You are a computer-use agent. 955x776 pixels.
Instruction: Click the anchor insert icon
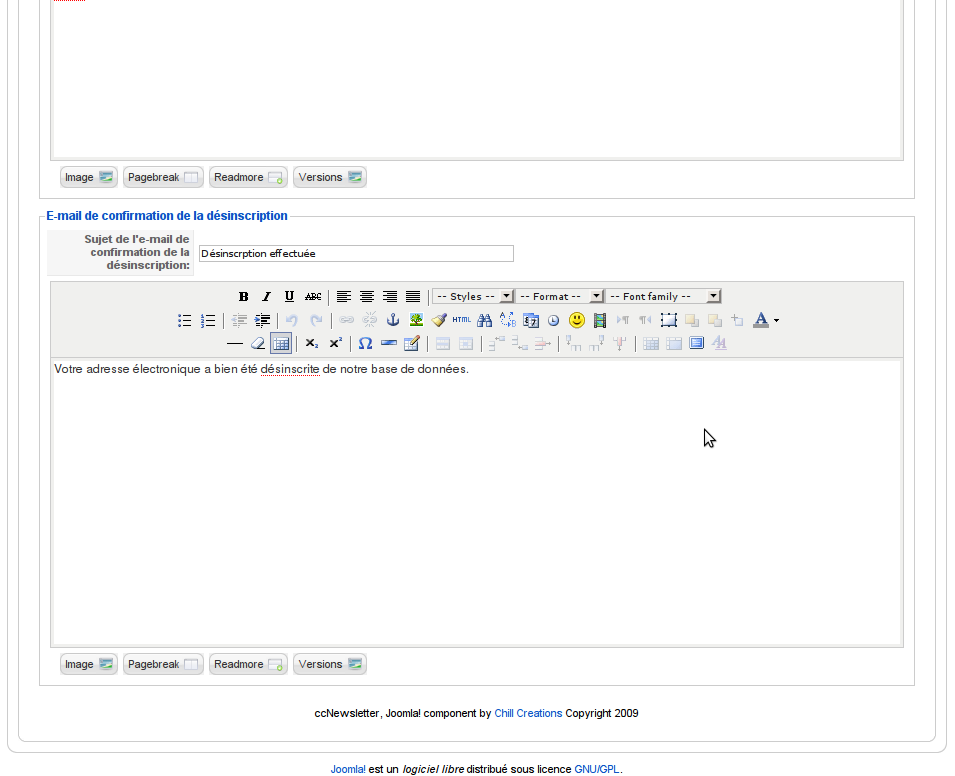pyautogui.click(x=393, y=320)
